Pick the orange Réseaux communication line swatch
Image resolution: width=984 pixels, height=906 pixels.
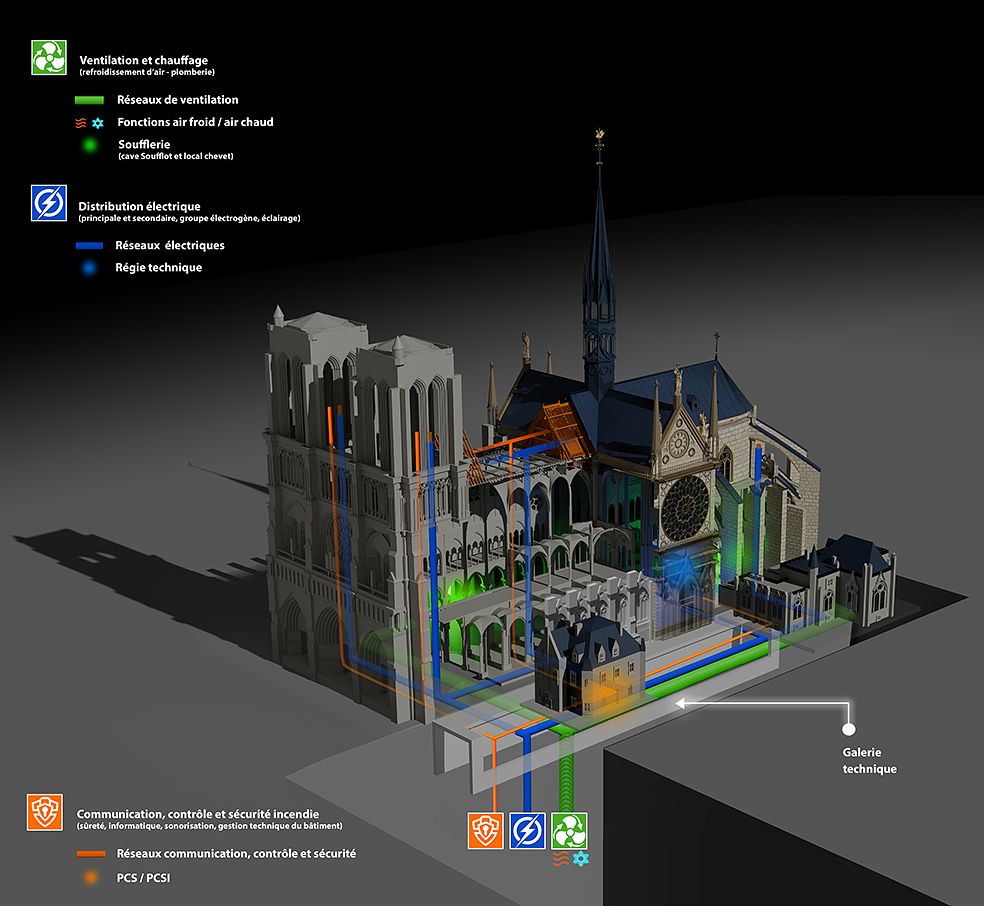pyautogui.click(x=91, y=854)
